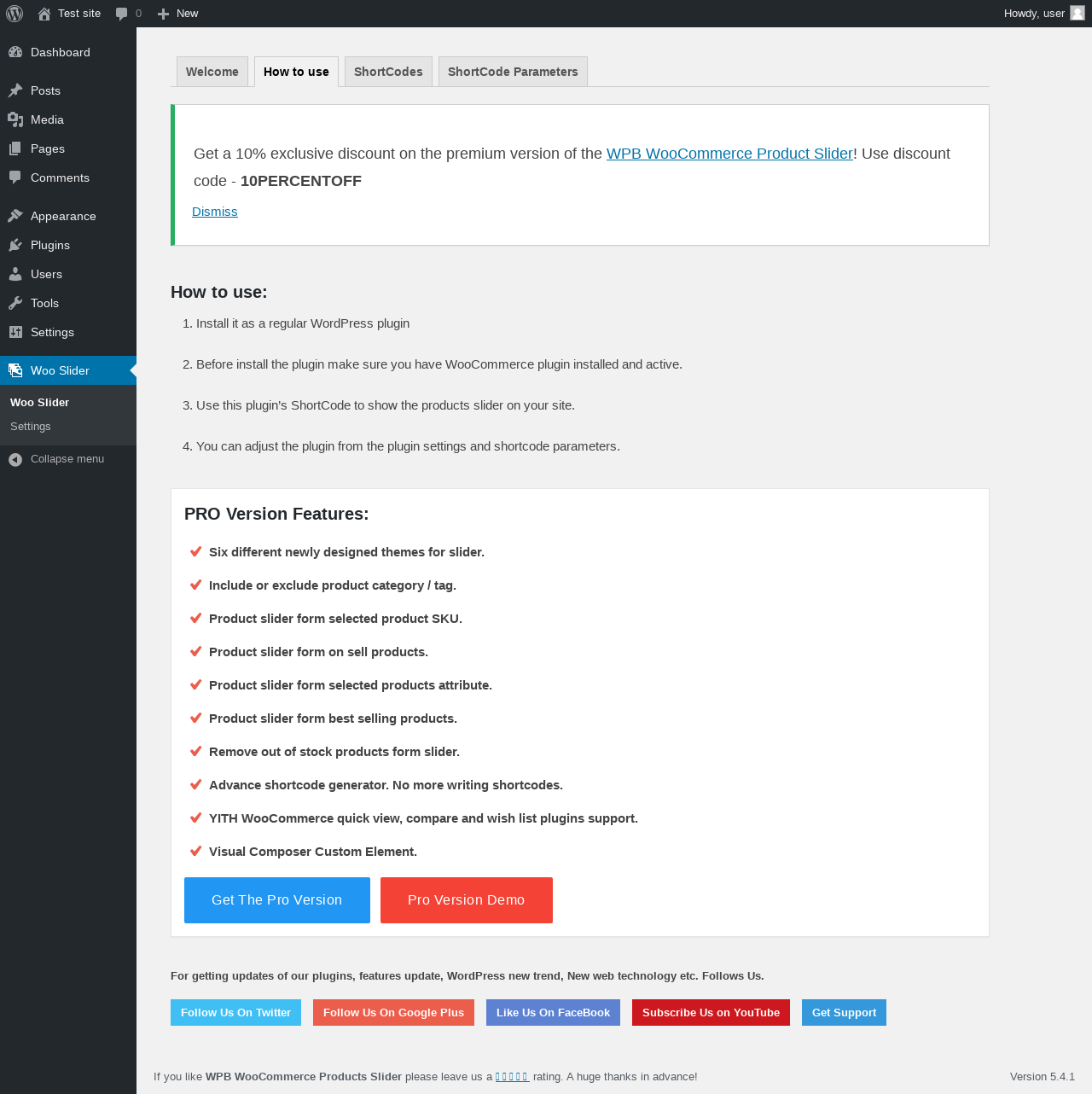Open the WPB WooCommerce Product Slider link
1092x1094 pixels.
coord(729,154)
